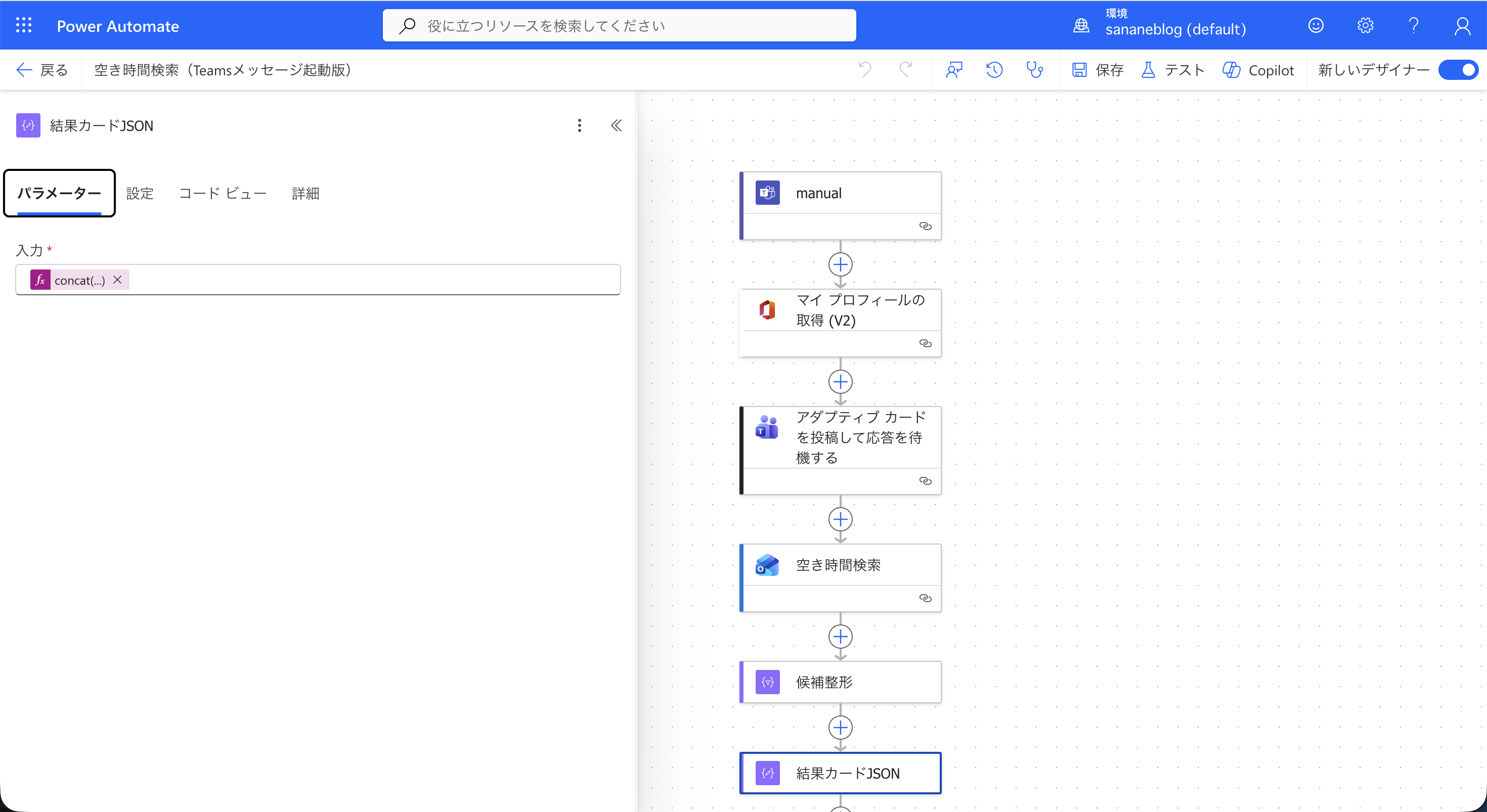The image size is (1487, 812).
Task: Focus the resource search input field
Action: [619, 25]
